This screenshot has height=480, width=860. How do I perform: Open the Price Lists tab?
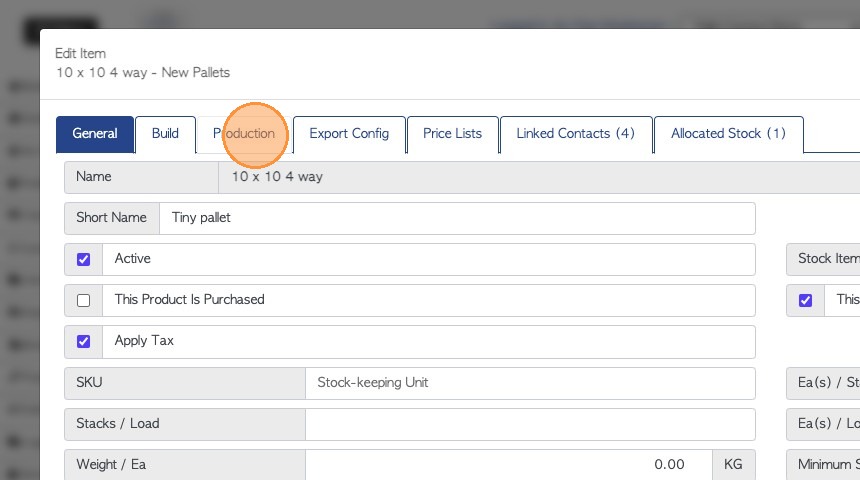pyautogui.click(x=452, y=134)
